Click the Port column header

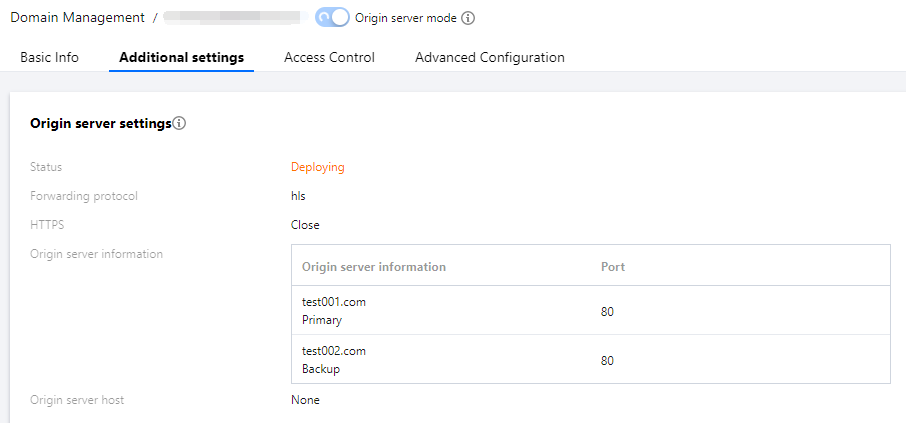click(613, 267)
